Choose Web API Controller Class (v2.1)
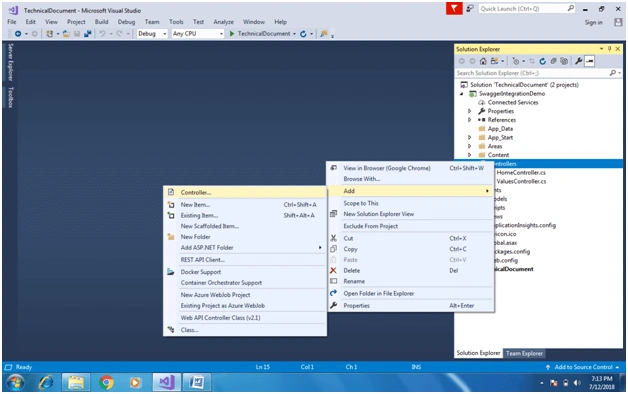This screenshot has height=394, width=628. pyautogui.click(x=245, y=318)
